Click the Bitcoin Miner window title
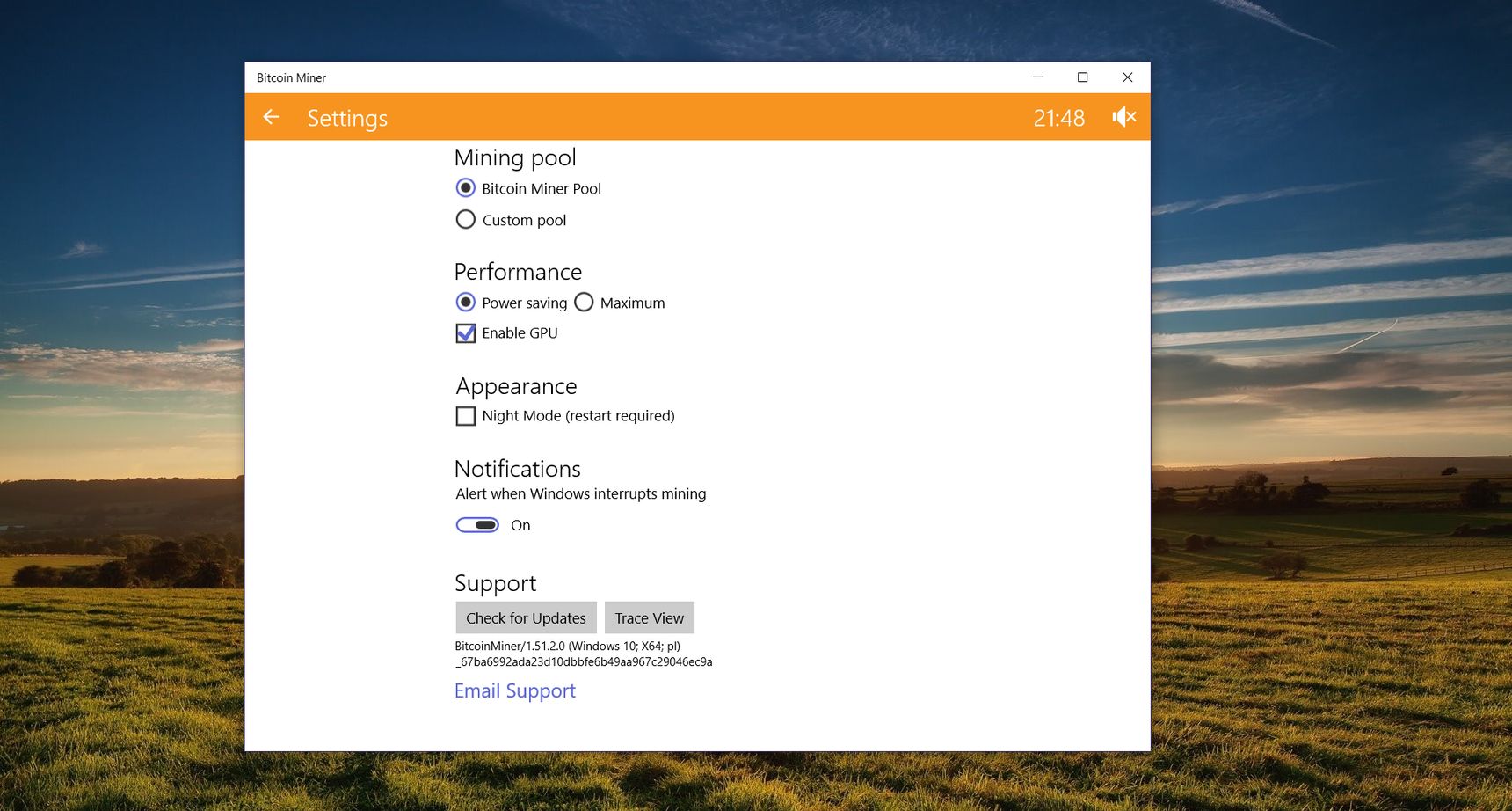The width and height of the screenshot is (1512, 811). [291, 77]
